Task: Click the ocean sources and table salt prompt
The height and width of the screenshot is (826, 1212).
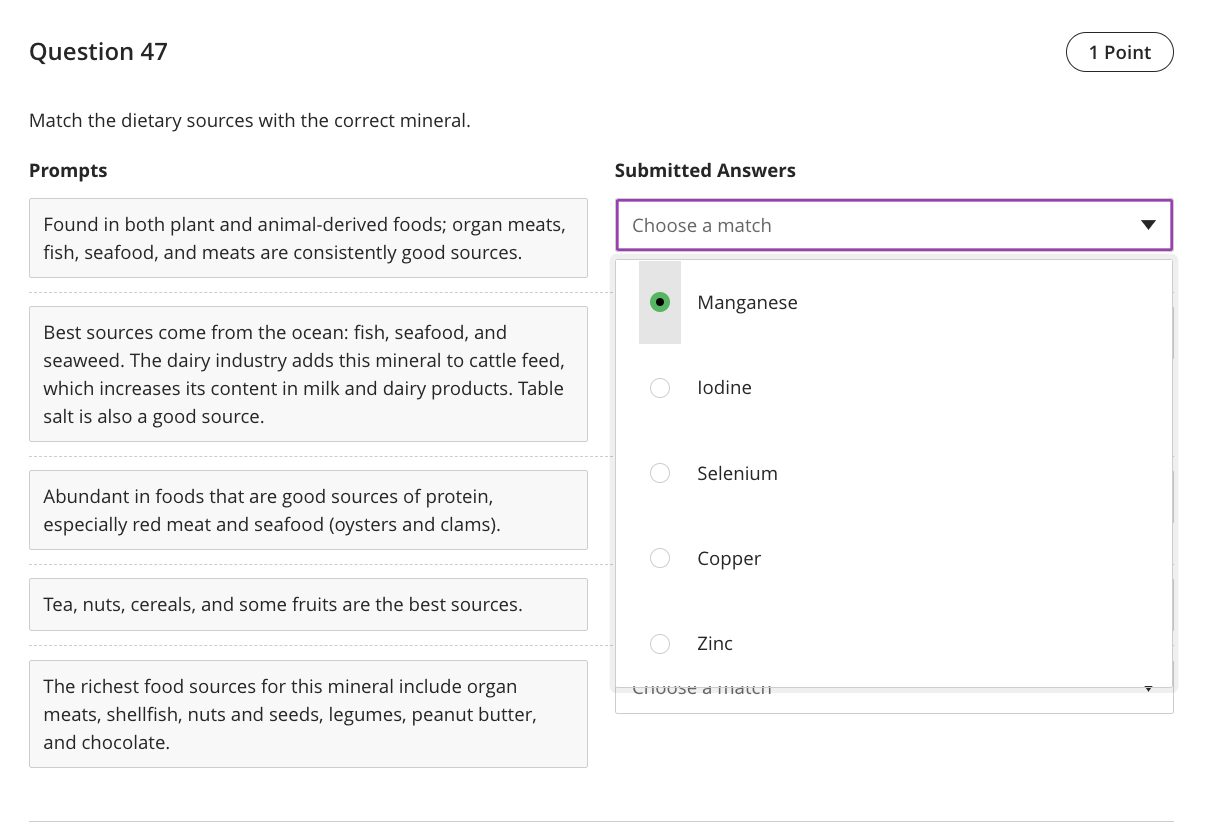Action: (x=308, y=374)
